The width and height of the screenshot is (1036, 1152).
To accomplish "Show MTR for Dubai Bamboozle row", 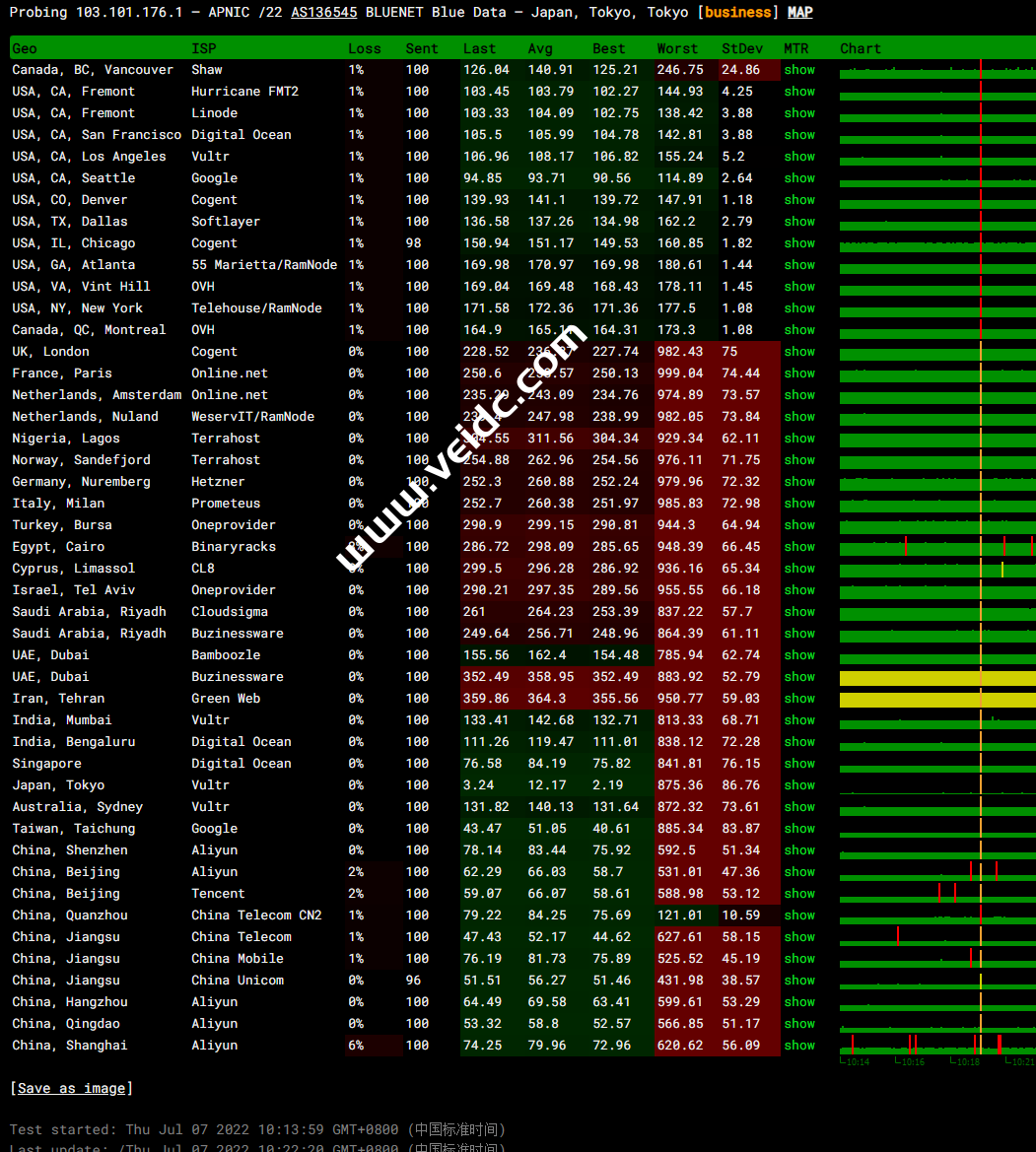I will (799, 654).
